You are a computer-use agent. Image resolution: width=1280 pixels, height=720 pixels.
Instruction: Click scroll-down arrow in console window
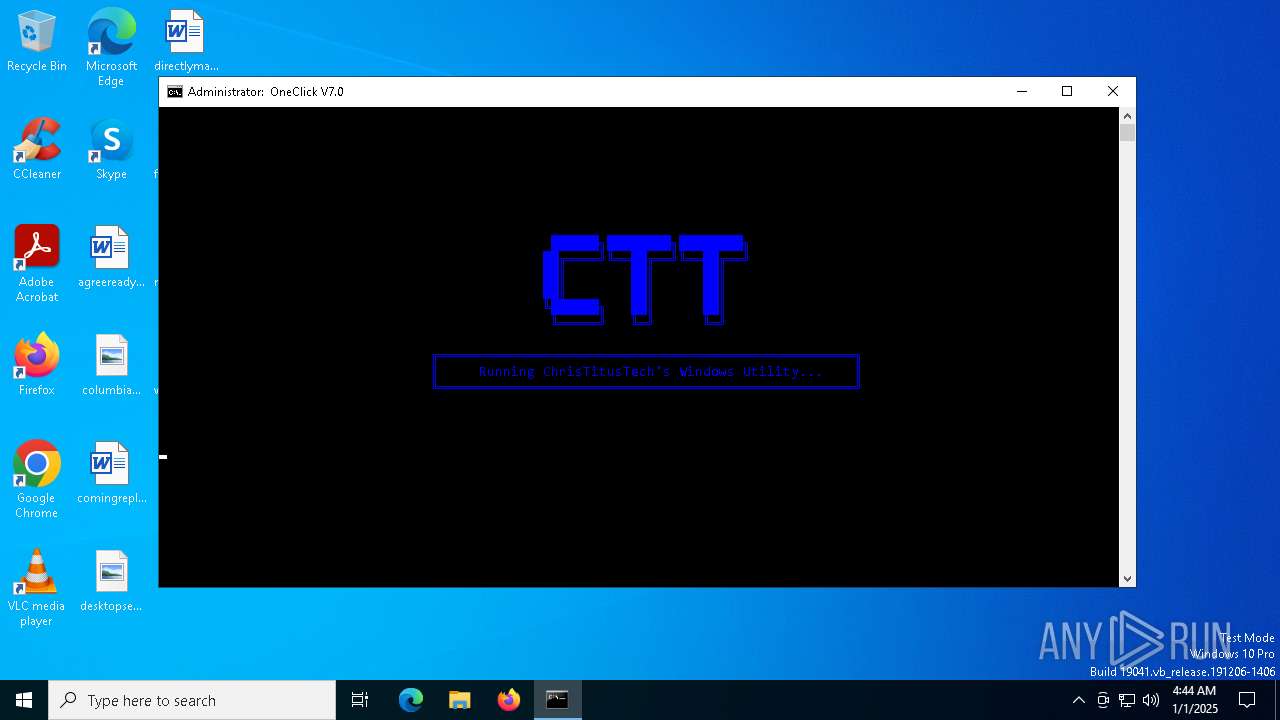coord(1128,579)
